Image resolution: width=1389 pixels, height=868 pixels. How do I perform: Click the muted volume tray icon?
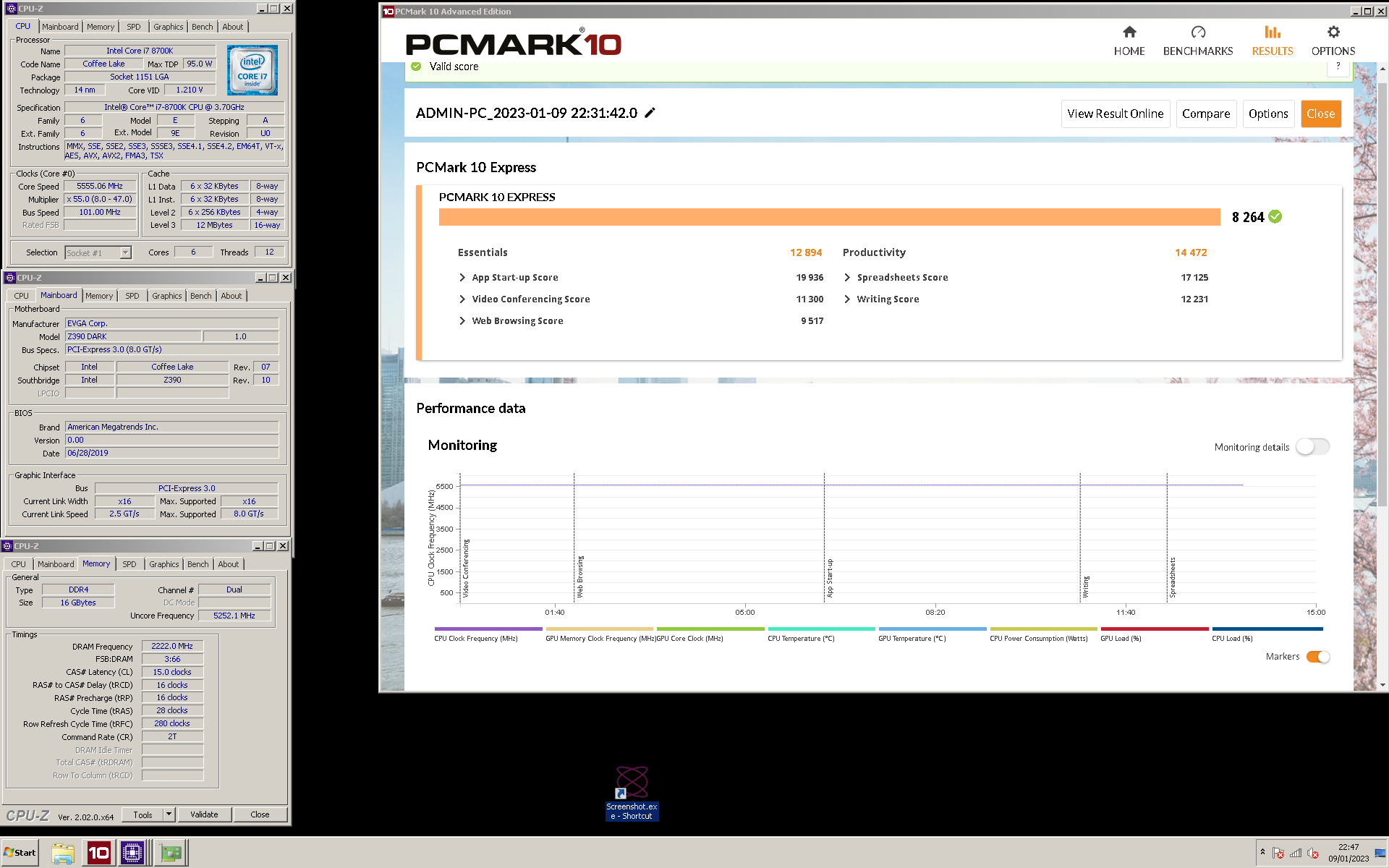click(1313, 854)
